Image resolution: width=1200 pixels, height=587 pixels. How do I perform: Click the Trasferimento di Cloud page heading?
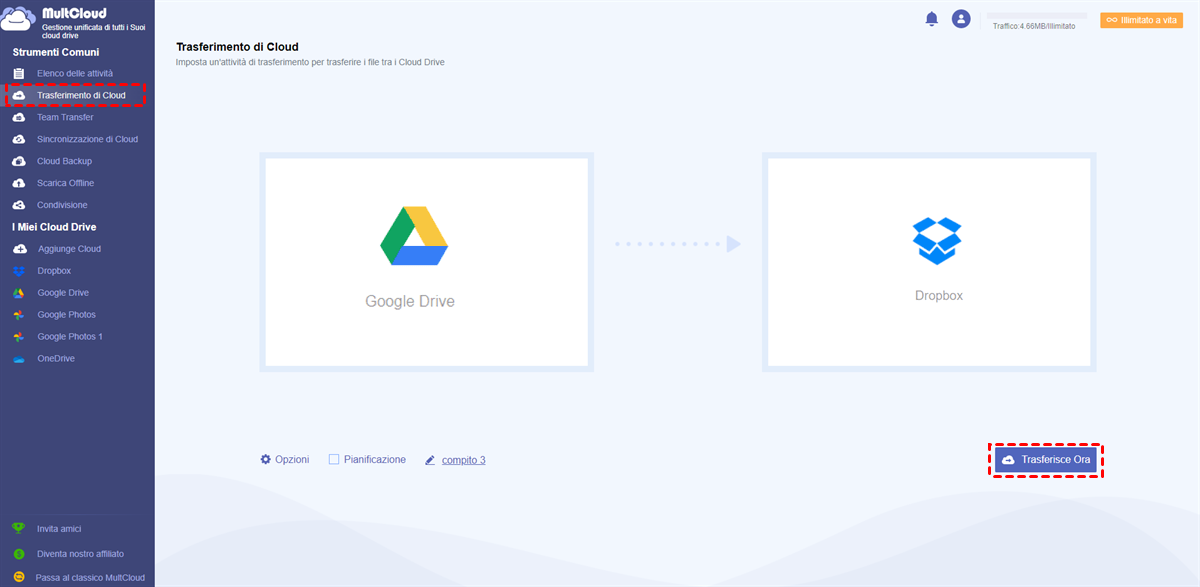pos(237,47)
